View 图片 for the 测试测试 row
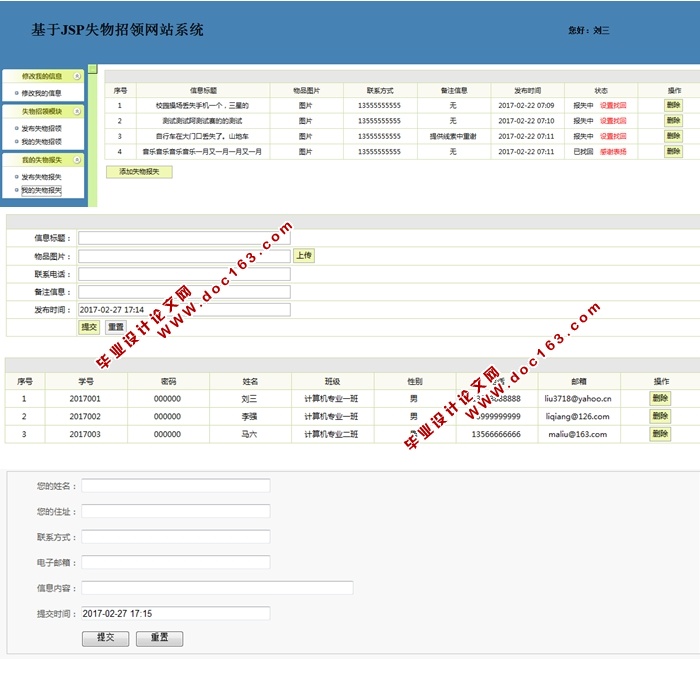The height and width of the screenshot is (677, 700). coord(305,121)
